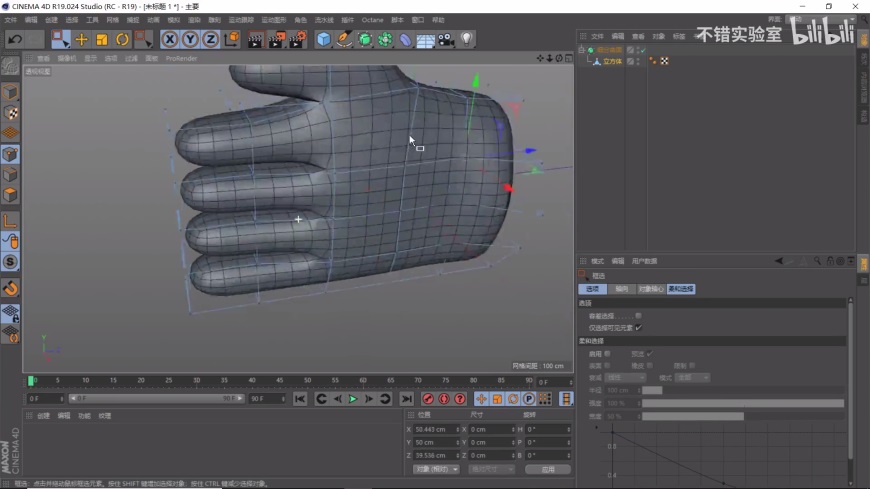Click the 应用 apply button

(547, 469)
